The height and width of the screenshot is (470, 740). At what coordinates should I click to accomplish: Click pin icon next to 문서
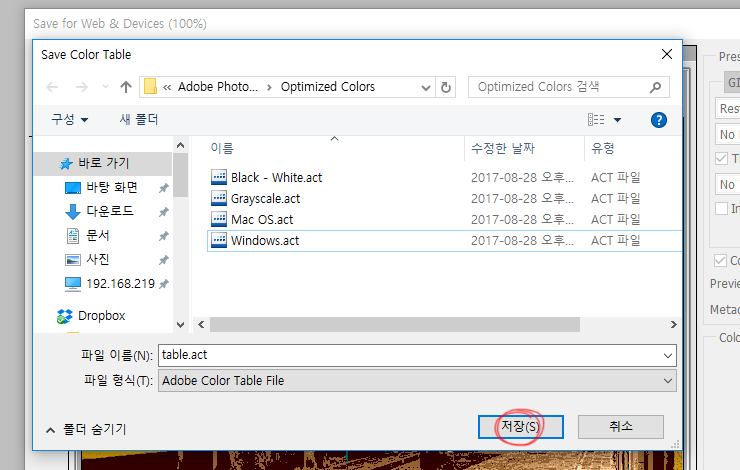163,236
